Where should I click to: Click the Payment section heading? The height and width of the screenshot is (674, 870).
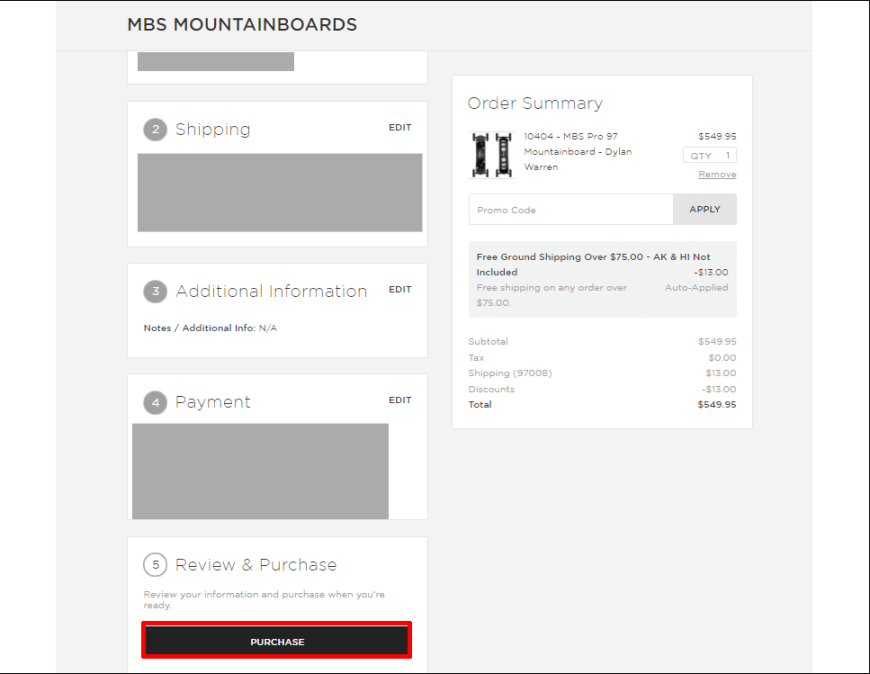(x=213, y=402)
